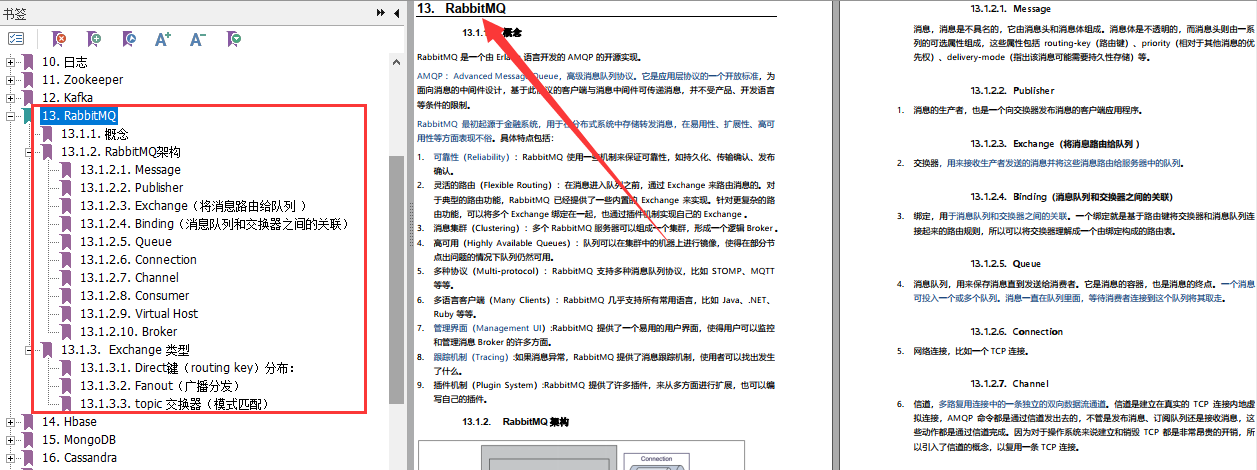This screenshot has width=1257, height=470.
Task: Click bookmark icon beside 13.1.2.9. Virtual Host
Action: pos(67,314)
